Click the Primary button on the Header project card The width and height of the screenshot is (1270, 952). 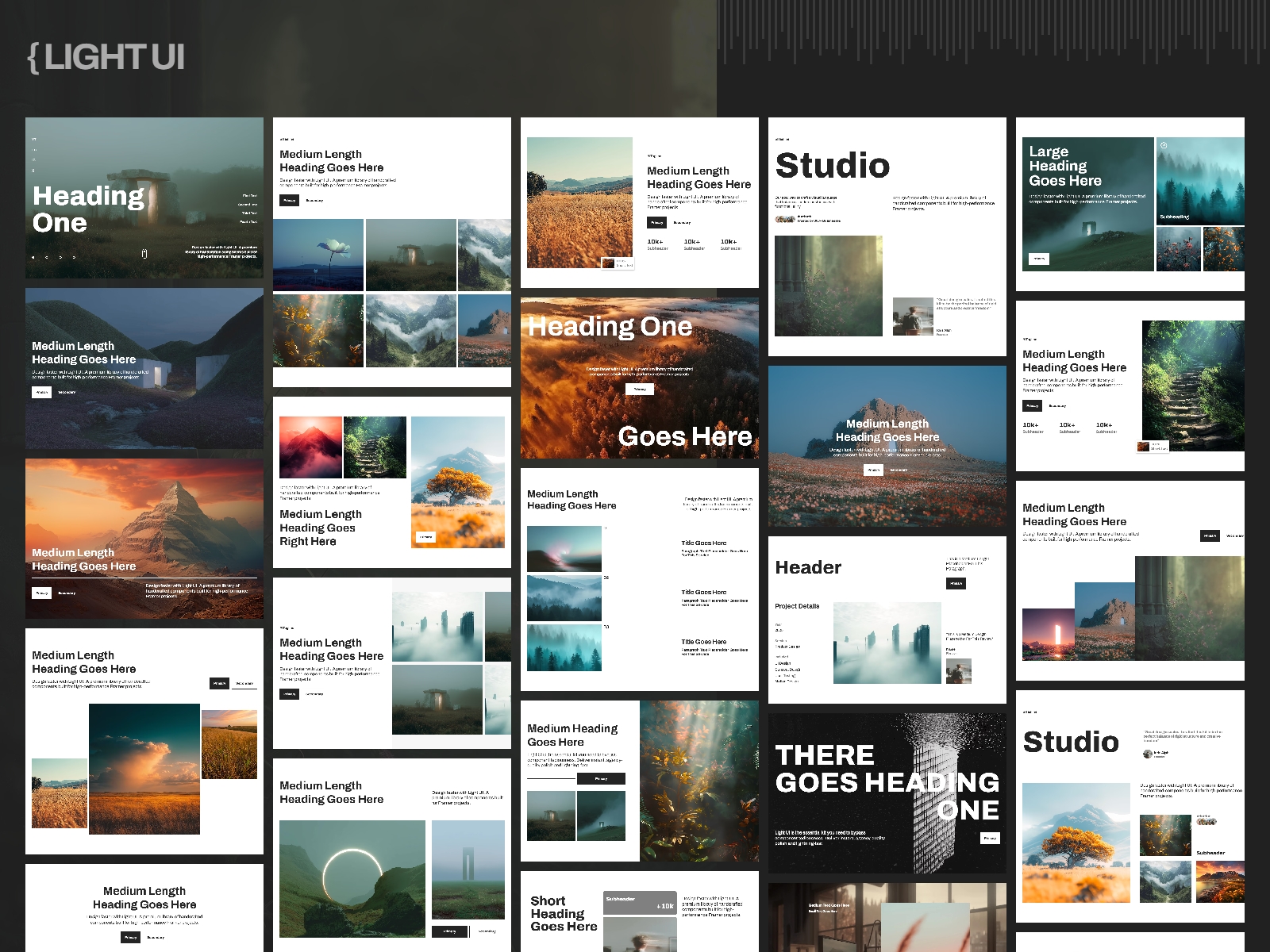pyautogui.click(x=957, y=582)
